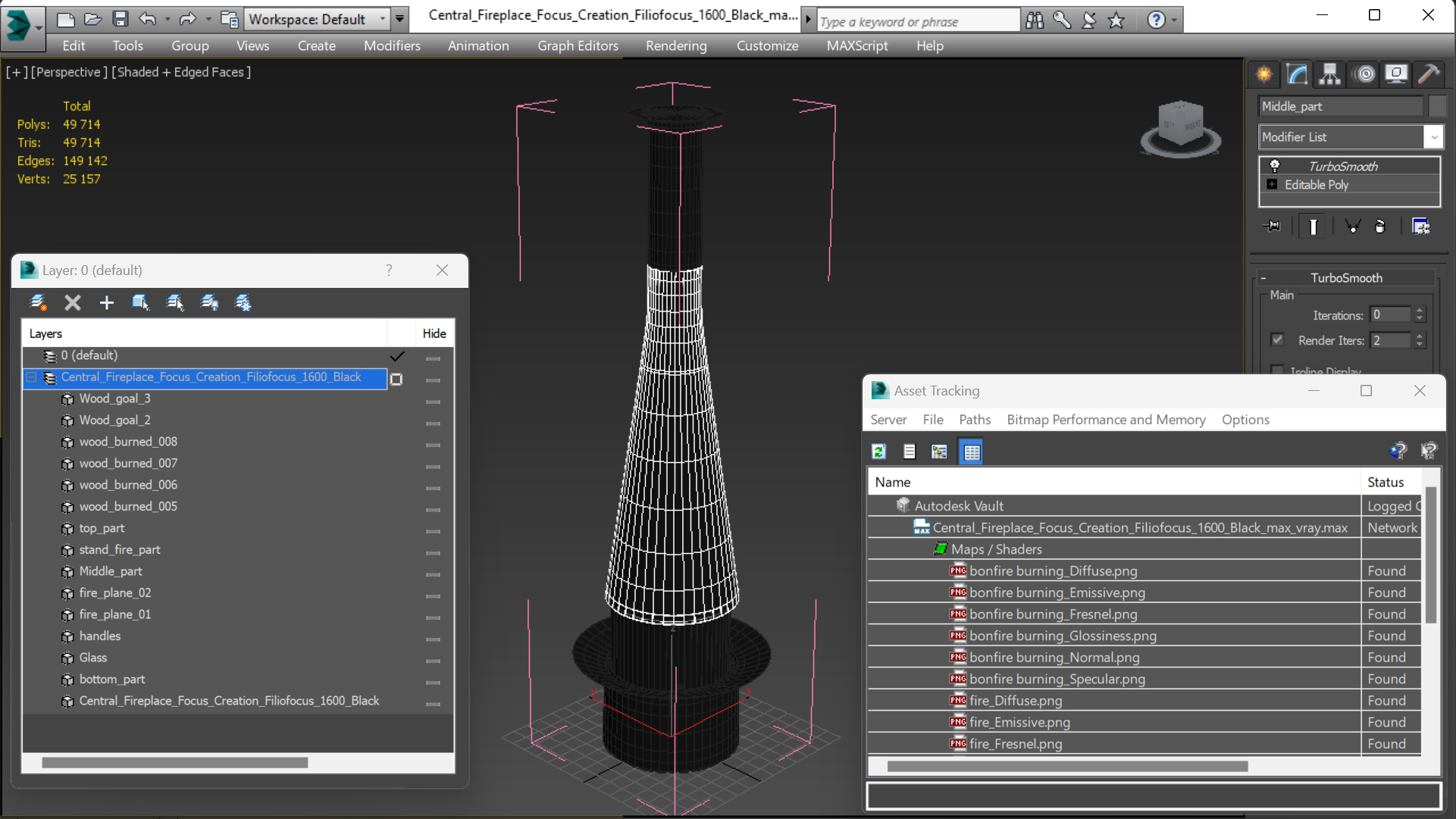Set 0 (default) layer as current checkmark

click(397, 356)
